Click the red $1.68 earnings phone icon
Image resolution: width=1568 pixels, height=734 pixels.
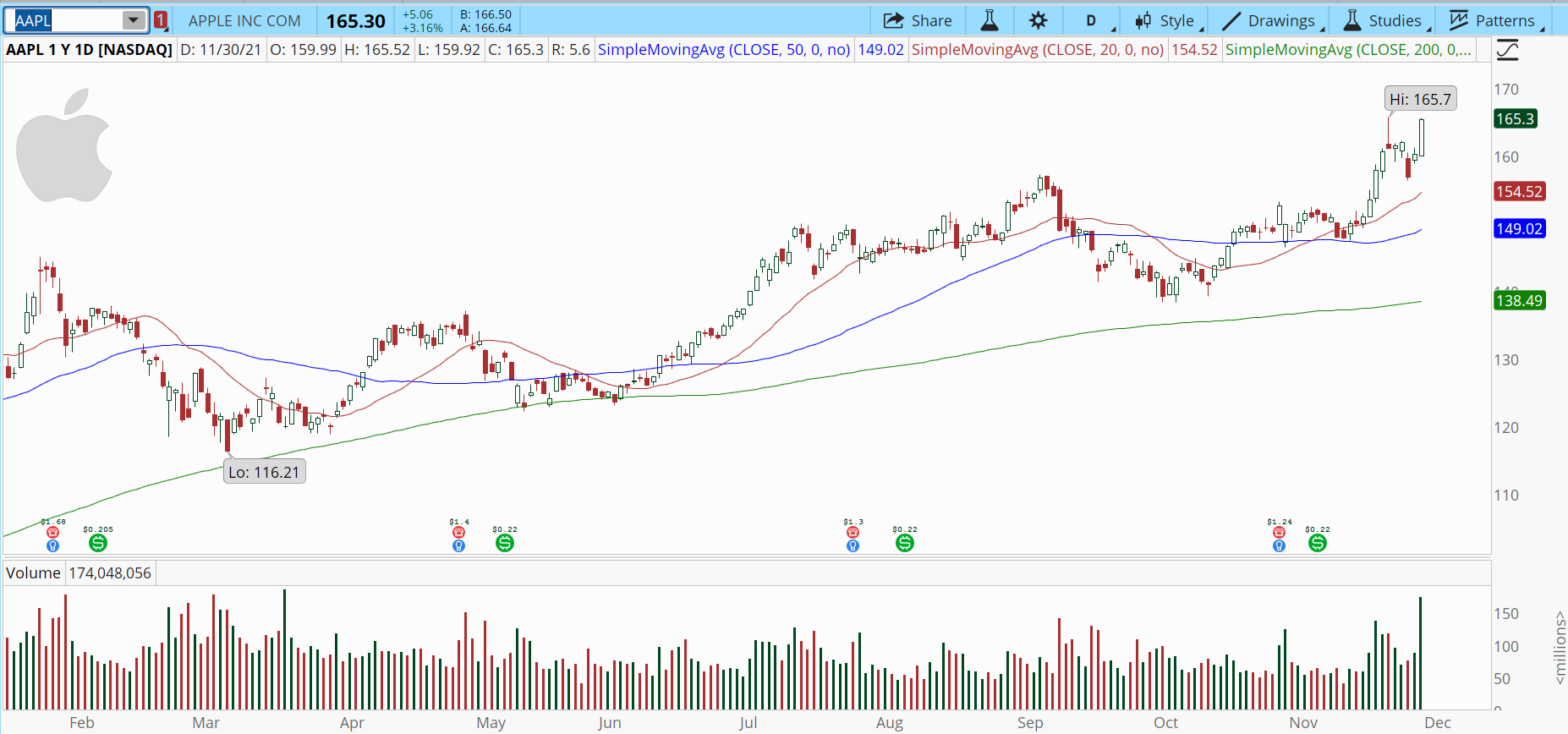(x=52, y=533)
